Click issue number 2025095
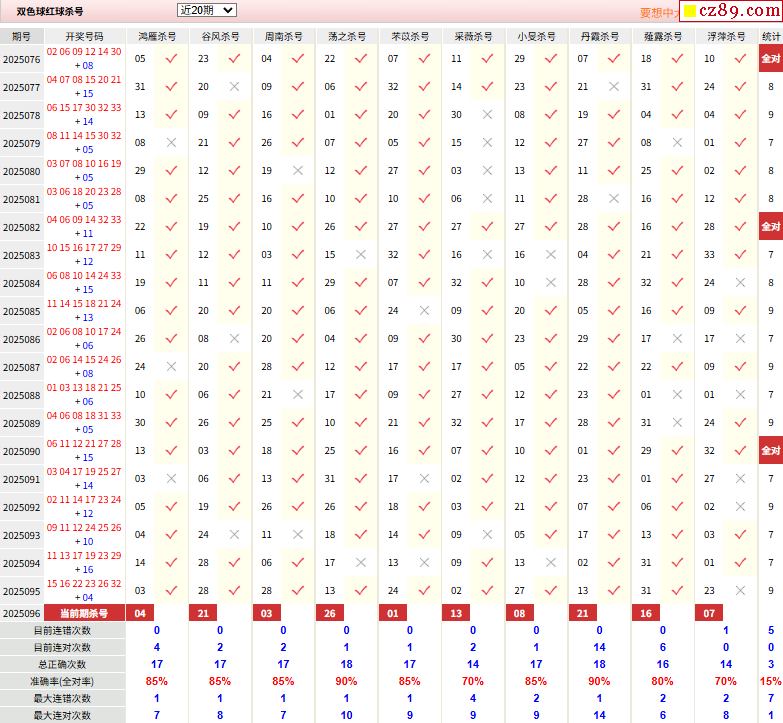 click(x=21, y=591)
